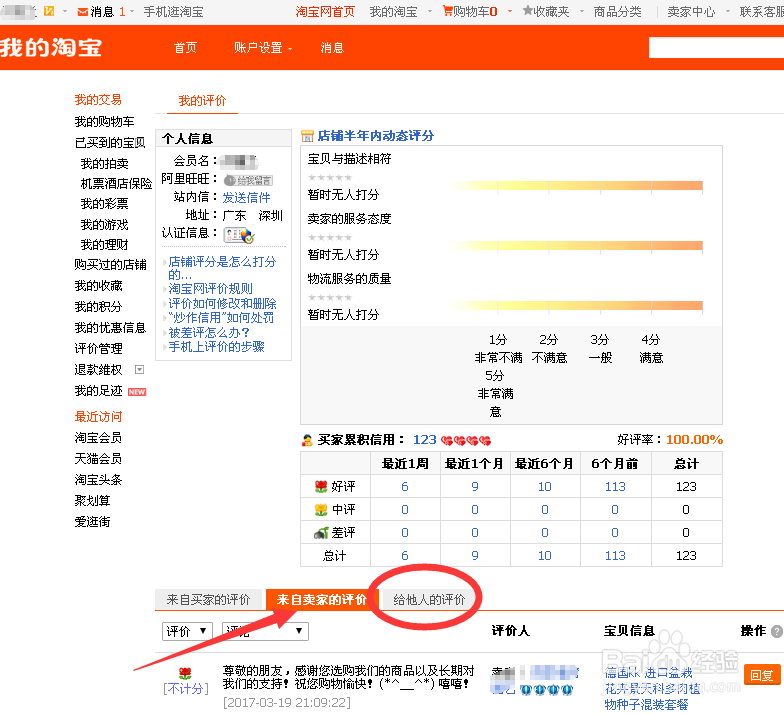This screenshot has width=784, height=714.
Task: Open 评价管理 in sidebar
Action: pyautogui.click(x=98, y=348)
